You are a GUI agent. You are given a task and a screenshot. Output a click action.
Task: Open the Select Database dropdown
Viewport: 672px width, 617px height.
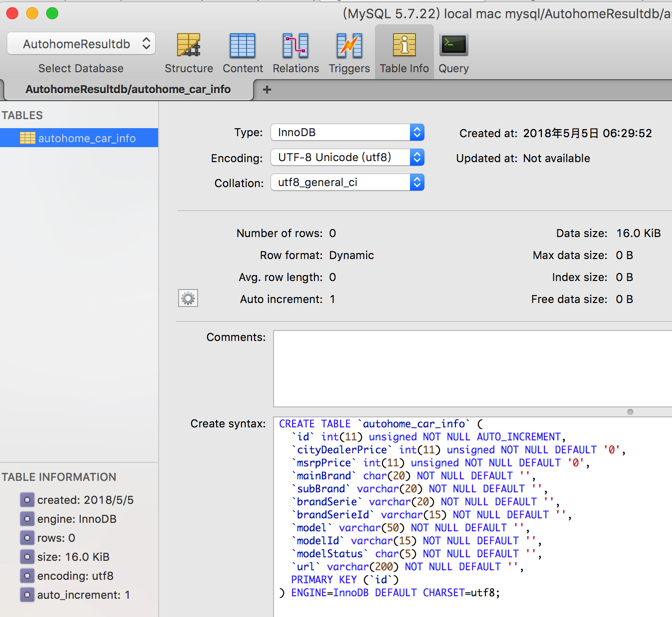[81, 44]
